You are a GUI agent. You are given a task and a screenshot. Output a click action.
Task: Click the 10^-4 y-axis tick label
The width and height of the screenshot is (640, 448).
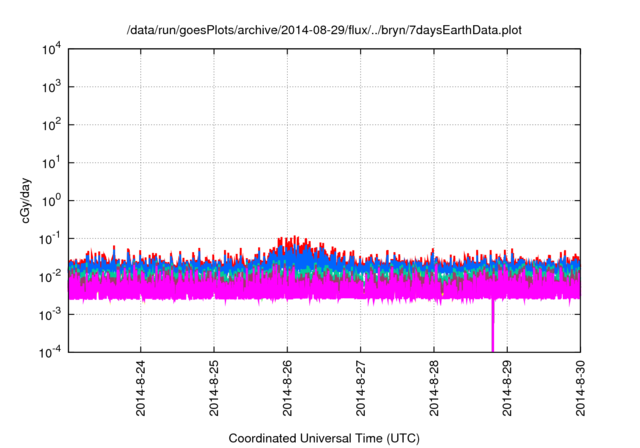pyautogui.click(x=50, y=351)
